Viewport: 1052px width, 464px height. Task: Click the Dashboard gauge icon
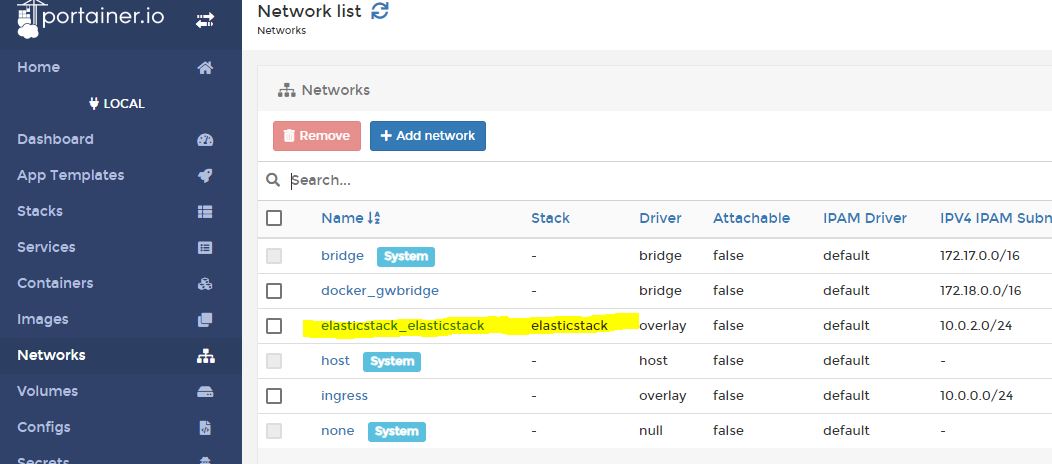coord(205,140)
